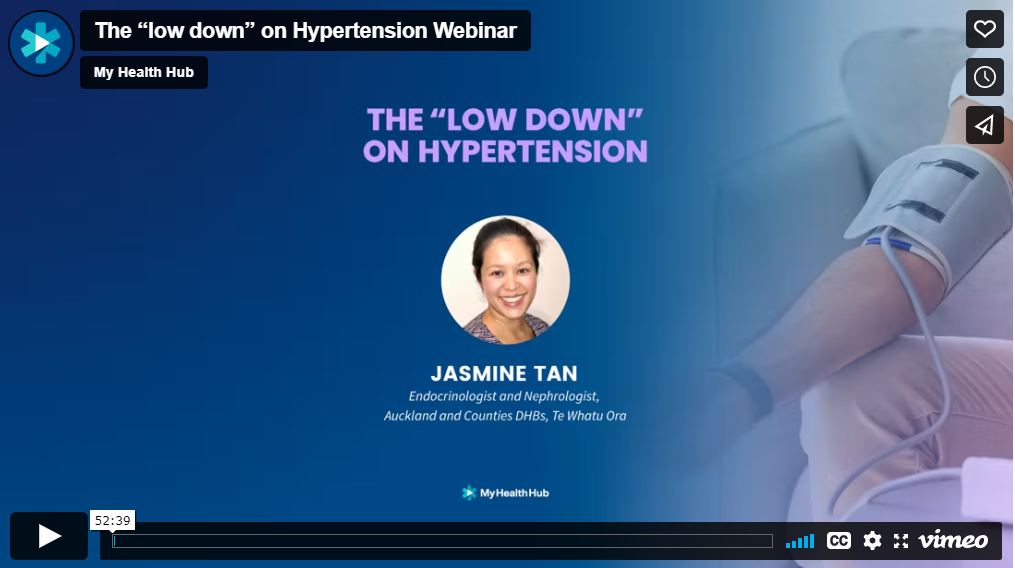Click the video progress bar to seek
This screenshot has height=568, width=1015.
point(442,541)
